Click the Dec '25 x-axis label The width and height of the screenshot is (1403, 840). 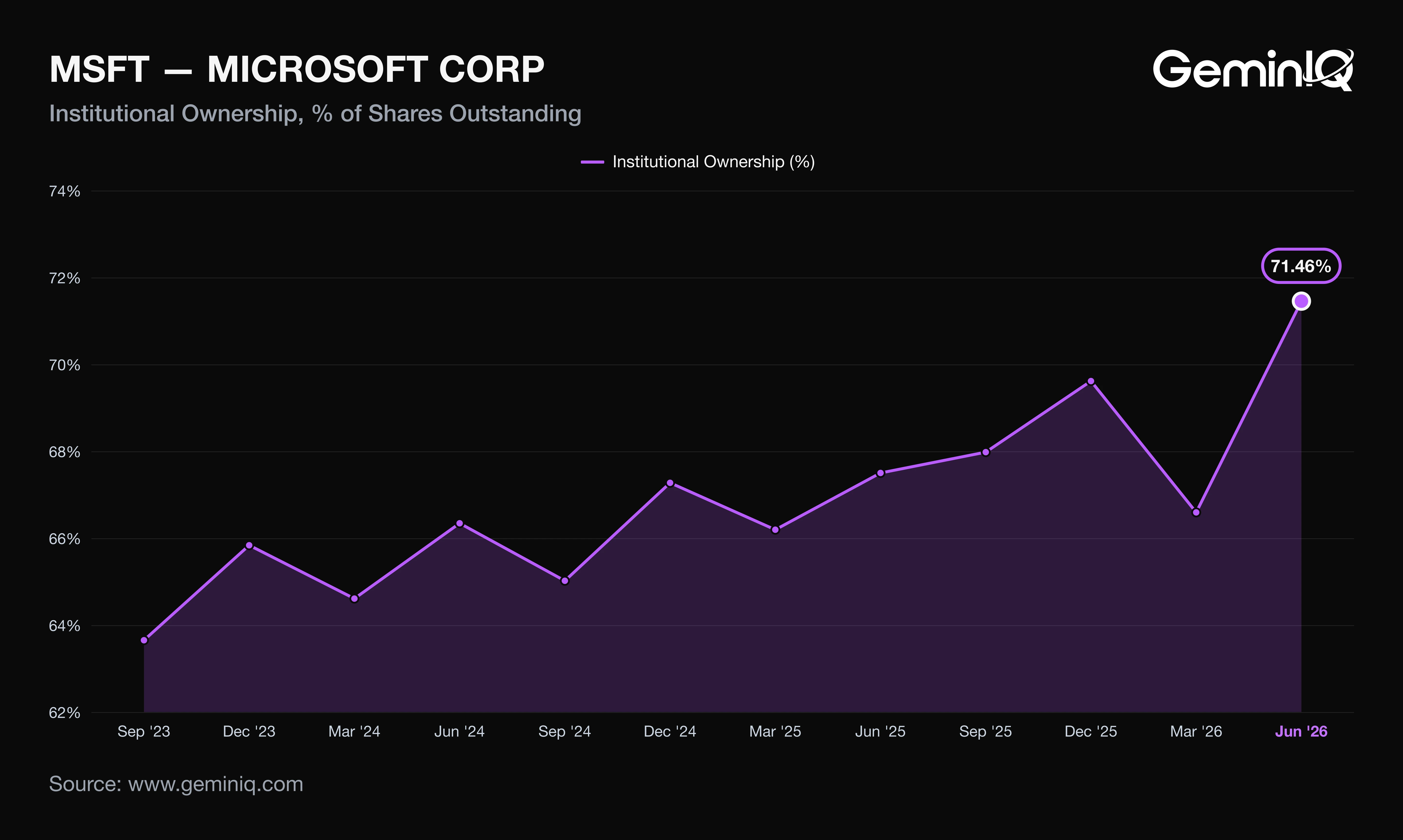(x=1091, y=732)
